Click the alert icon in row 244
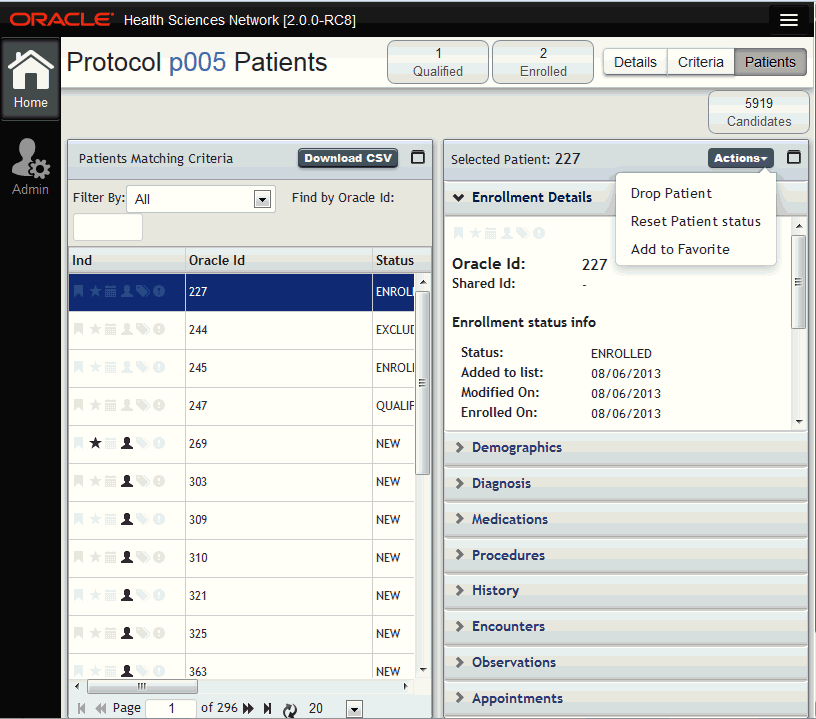 pos(159,329)
